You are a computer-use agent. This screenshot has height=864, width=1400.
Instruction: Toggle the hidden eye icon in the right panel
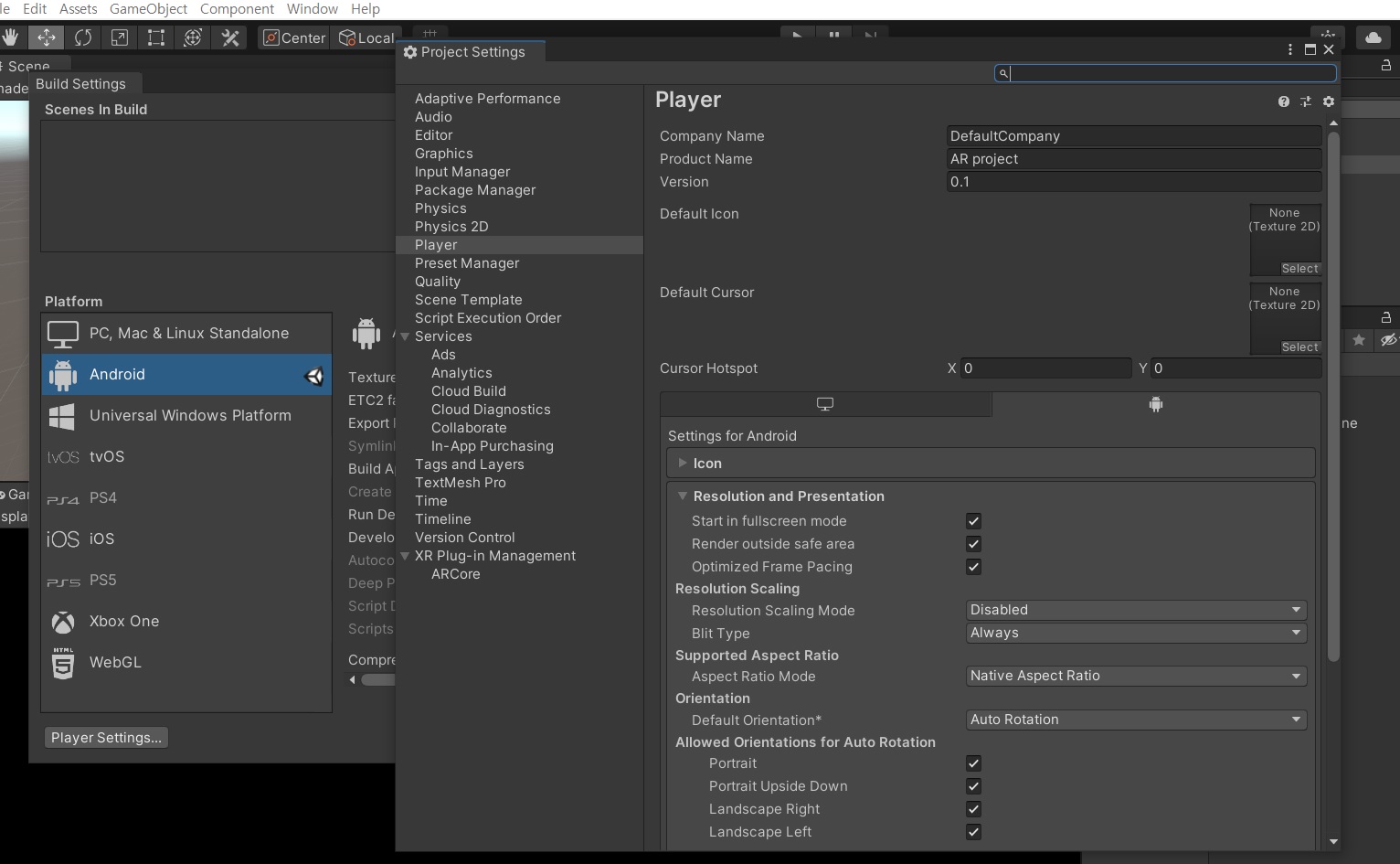[1388, 340]
